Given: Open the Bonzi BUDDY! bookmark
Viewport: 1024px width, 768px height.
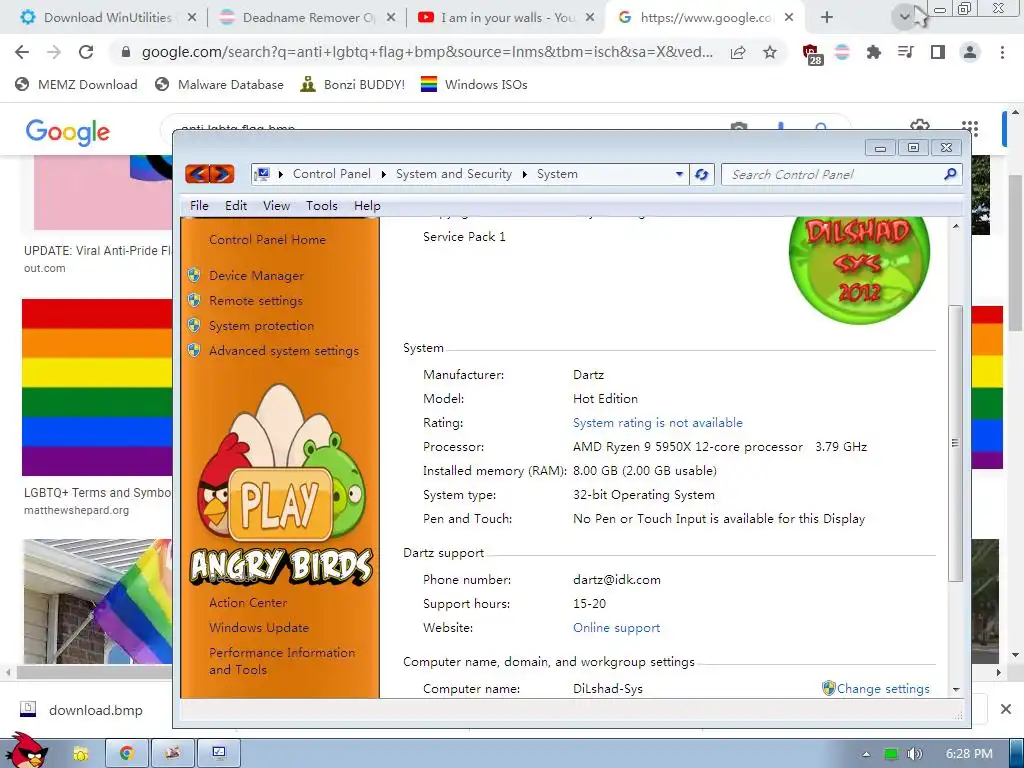Looking at the screenshot, I should (352, 84).
